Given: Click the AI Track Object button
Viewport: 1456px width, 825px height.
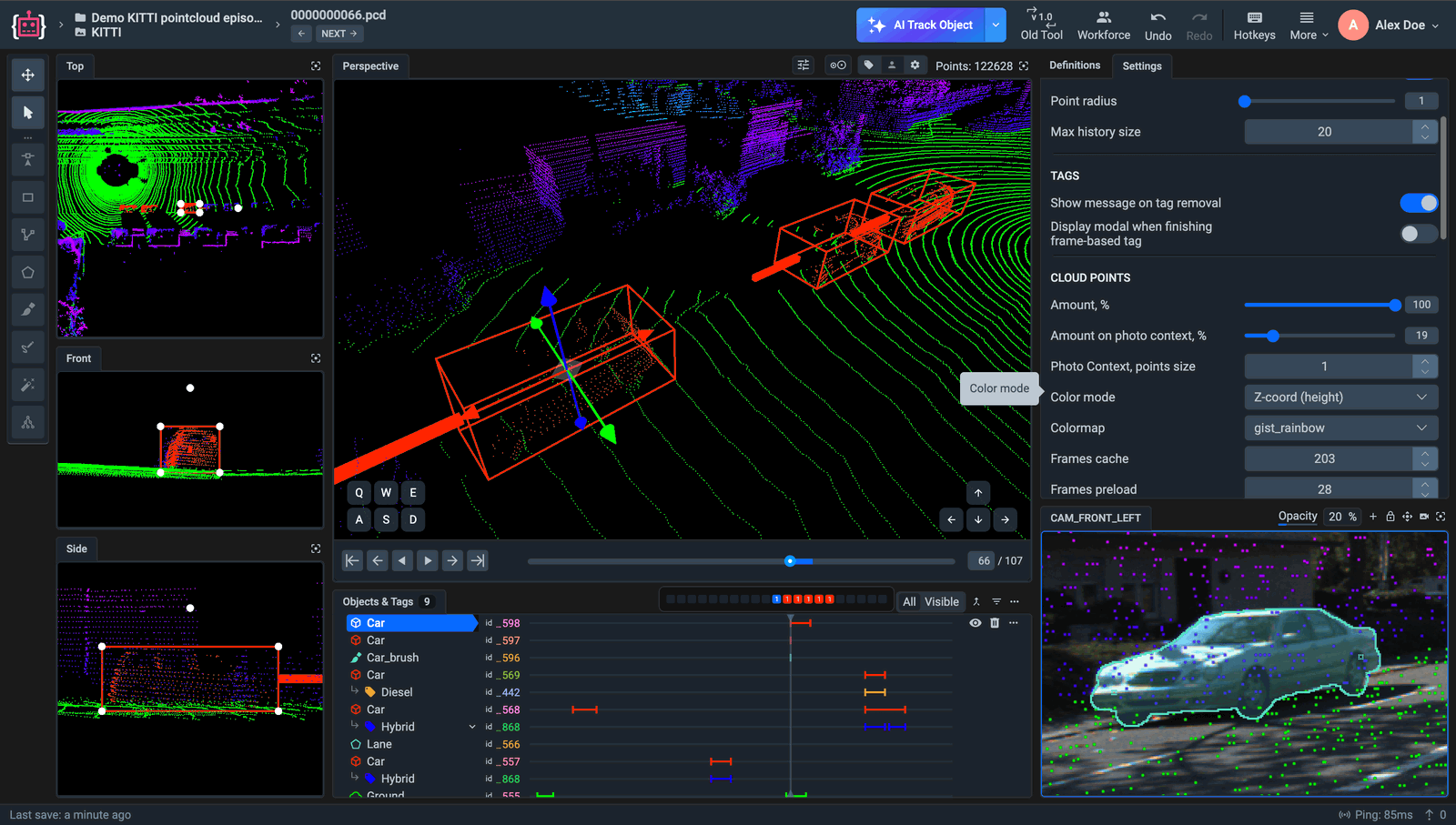Looking at the screenshot, I should pos(922,25).
